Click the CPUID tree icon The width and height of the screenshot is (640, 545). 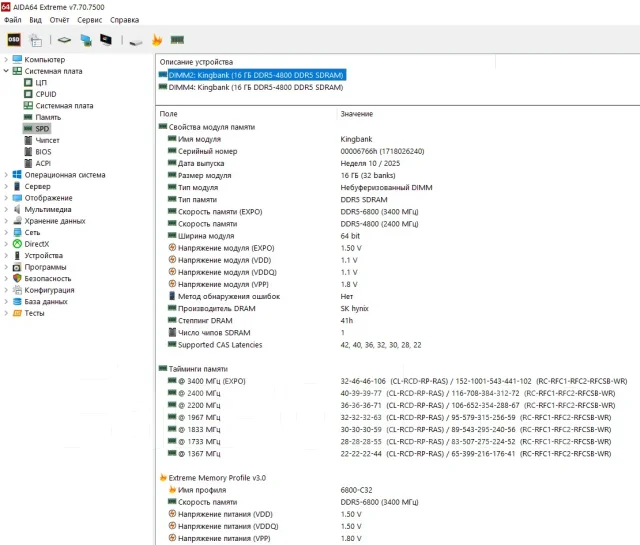tap(28, 94)
